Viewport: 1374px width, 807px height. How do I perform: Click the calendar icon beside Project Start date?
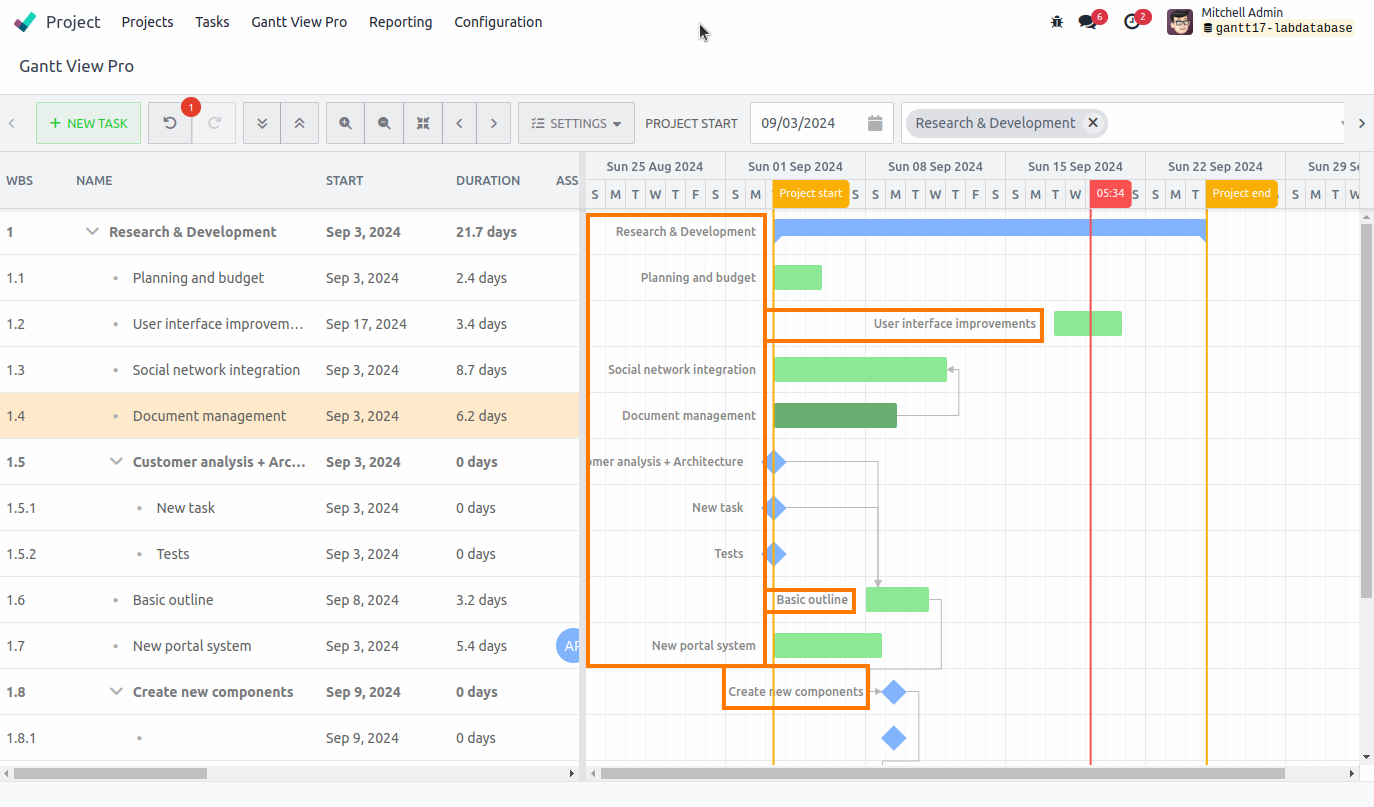pos(874,123)
